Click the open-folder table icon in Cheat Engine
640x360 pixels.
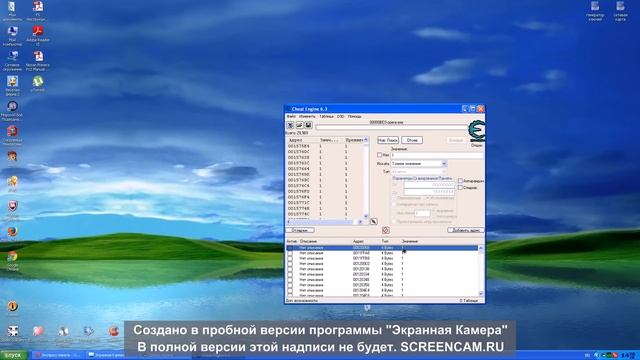[x=299, y=125]
